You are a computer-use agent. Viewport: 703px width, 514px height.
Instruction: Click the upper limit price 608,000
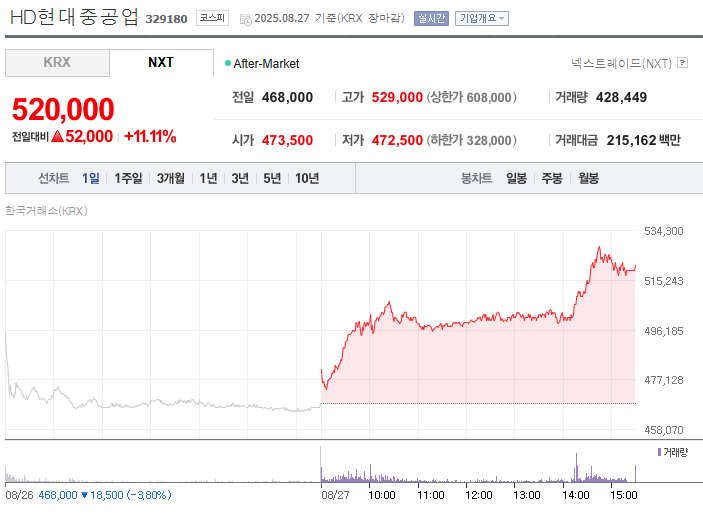tap(489, 97)
